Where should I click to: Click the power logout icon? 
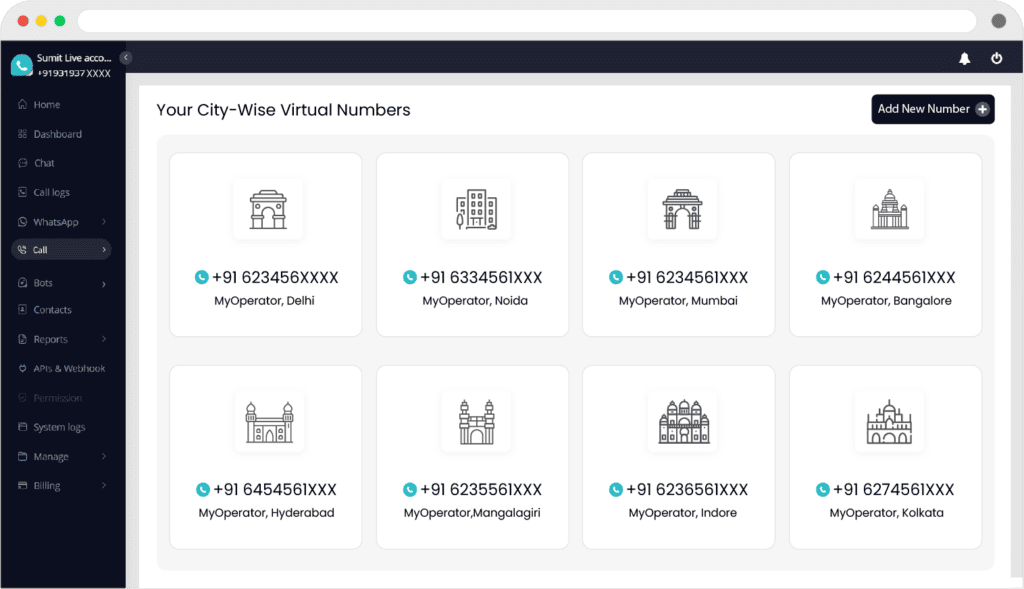click(996, 58)
